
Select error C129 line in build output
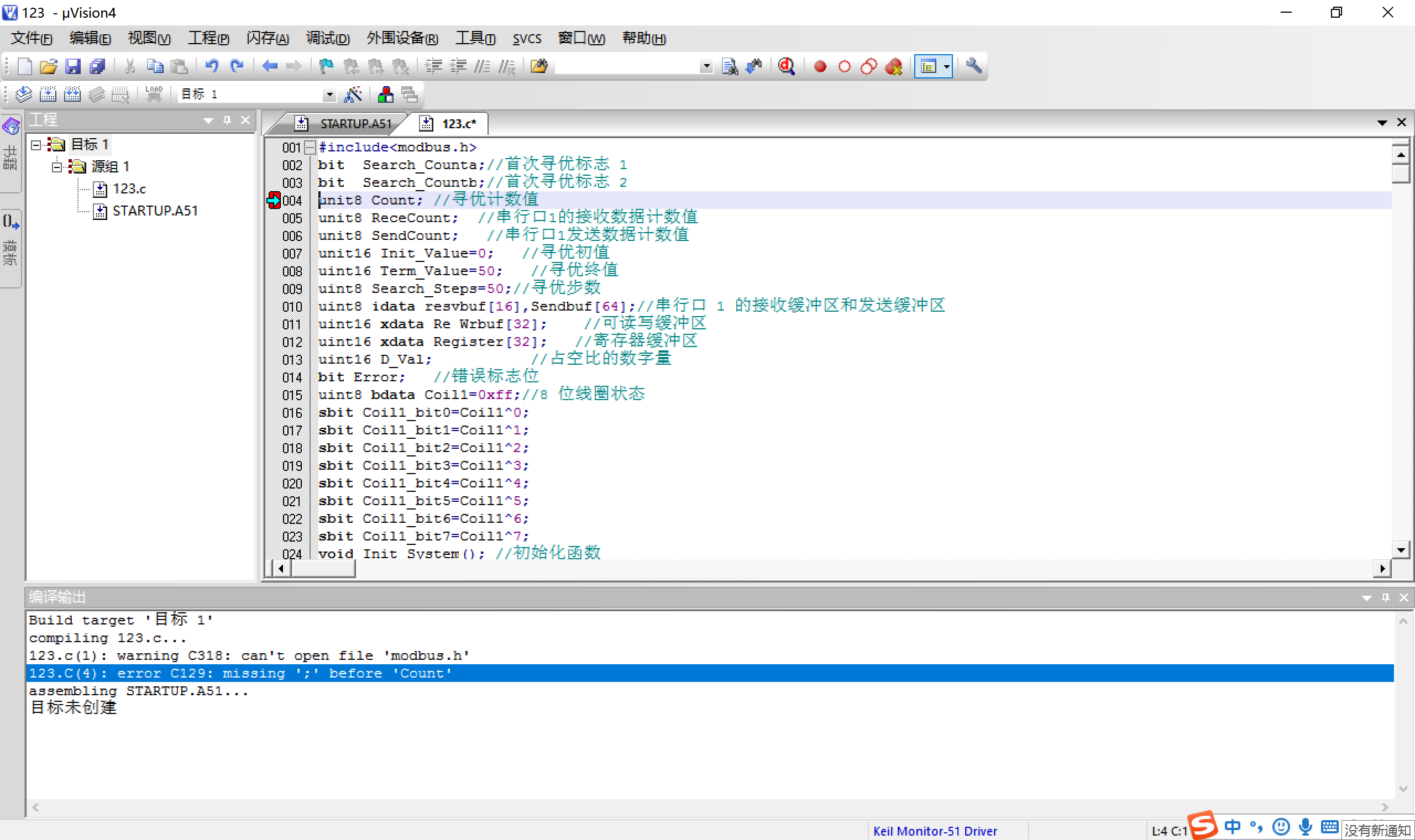(x=709, y=673)
